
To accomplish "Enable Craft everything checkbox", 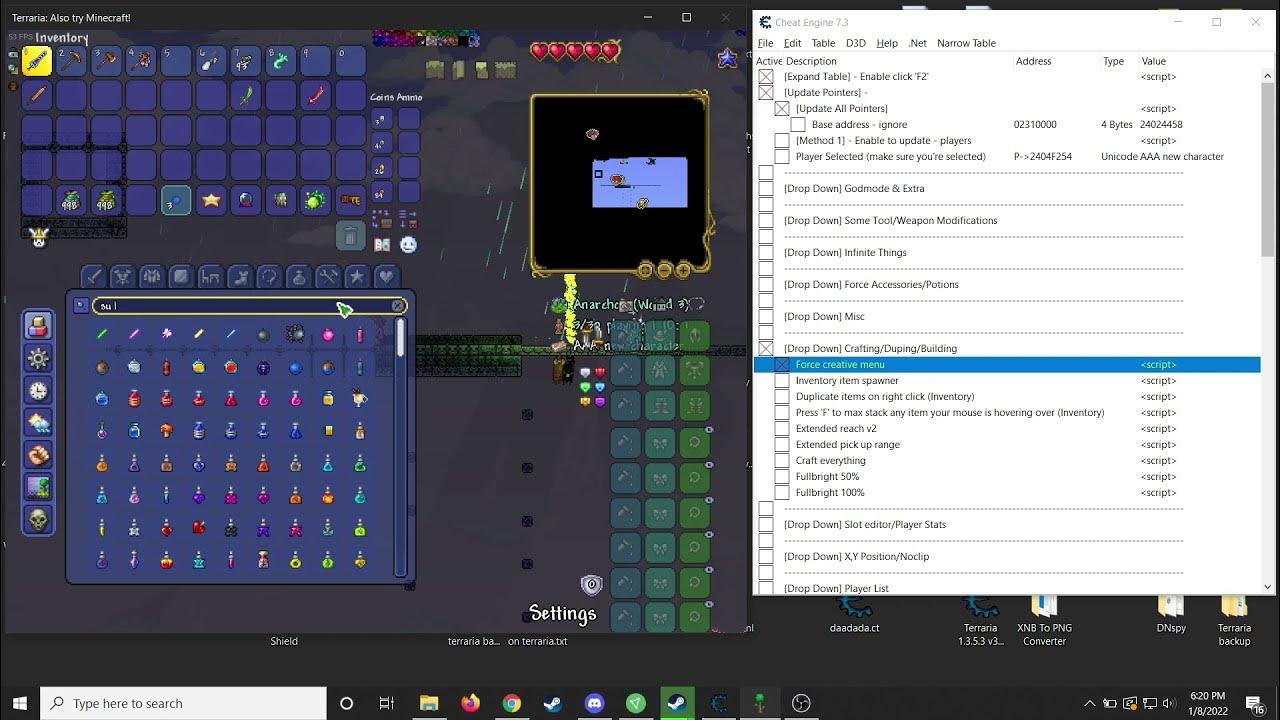I will 782,461.
